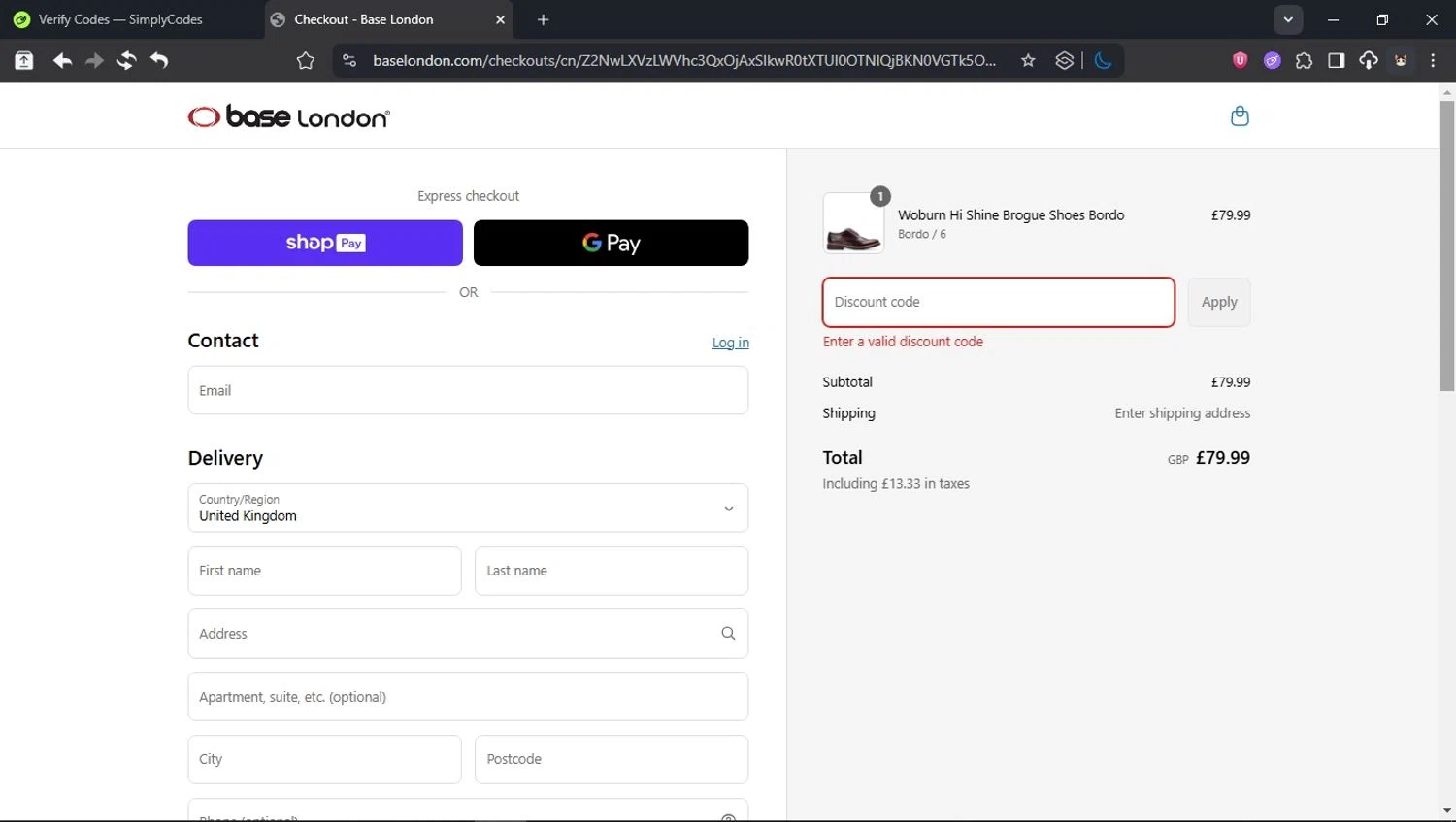The image size is (1456, 822).
Task: Click the layers stack icon in address bar
Action: (1064, 60)
